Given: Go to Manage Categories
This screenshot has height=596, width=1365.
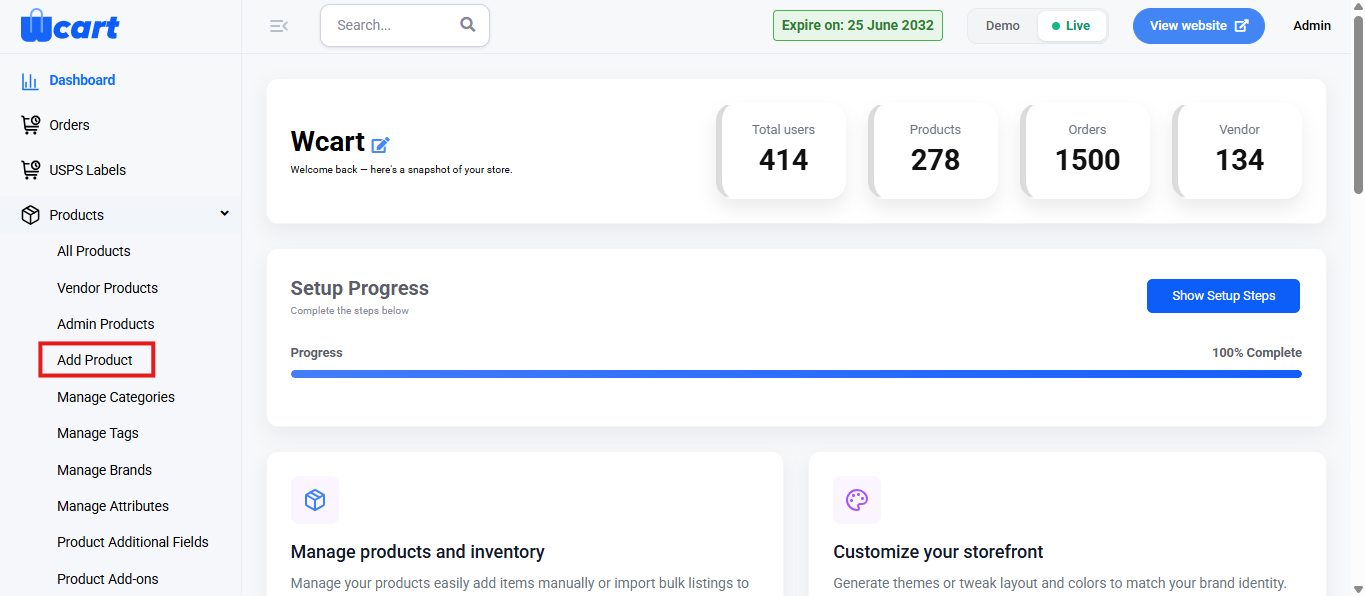Looking at the screenshot, I should pyautogui.click(x=116, y=397).
